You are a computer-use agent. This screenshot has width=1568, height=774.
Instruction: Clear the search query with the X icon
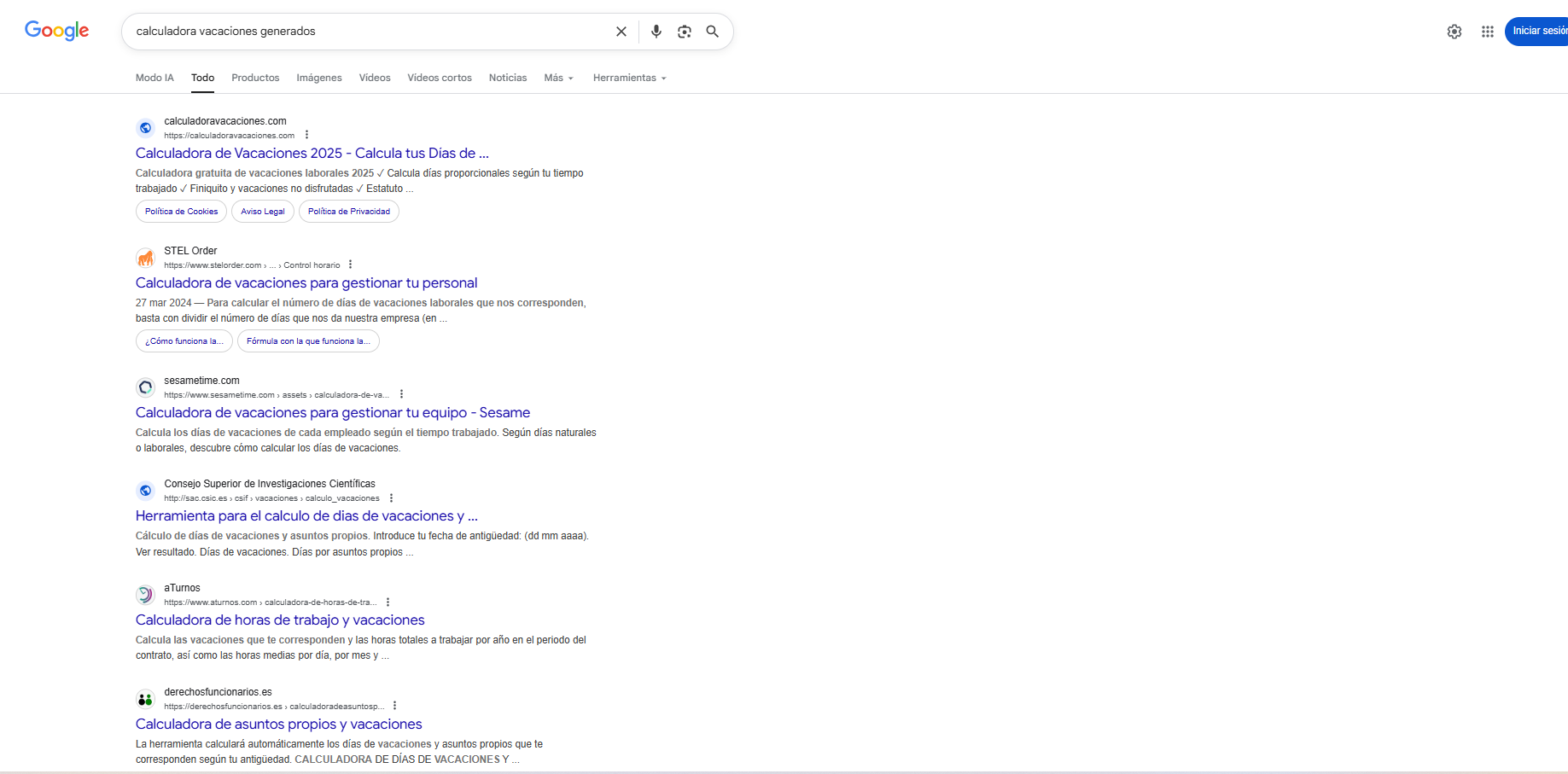[621, 31]
